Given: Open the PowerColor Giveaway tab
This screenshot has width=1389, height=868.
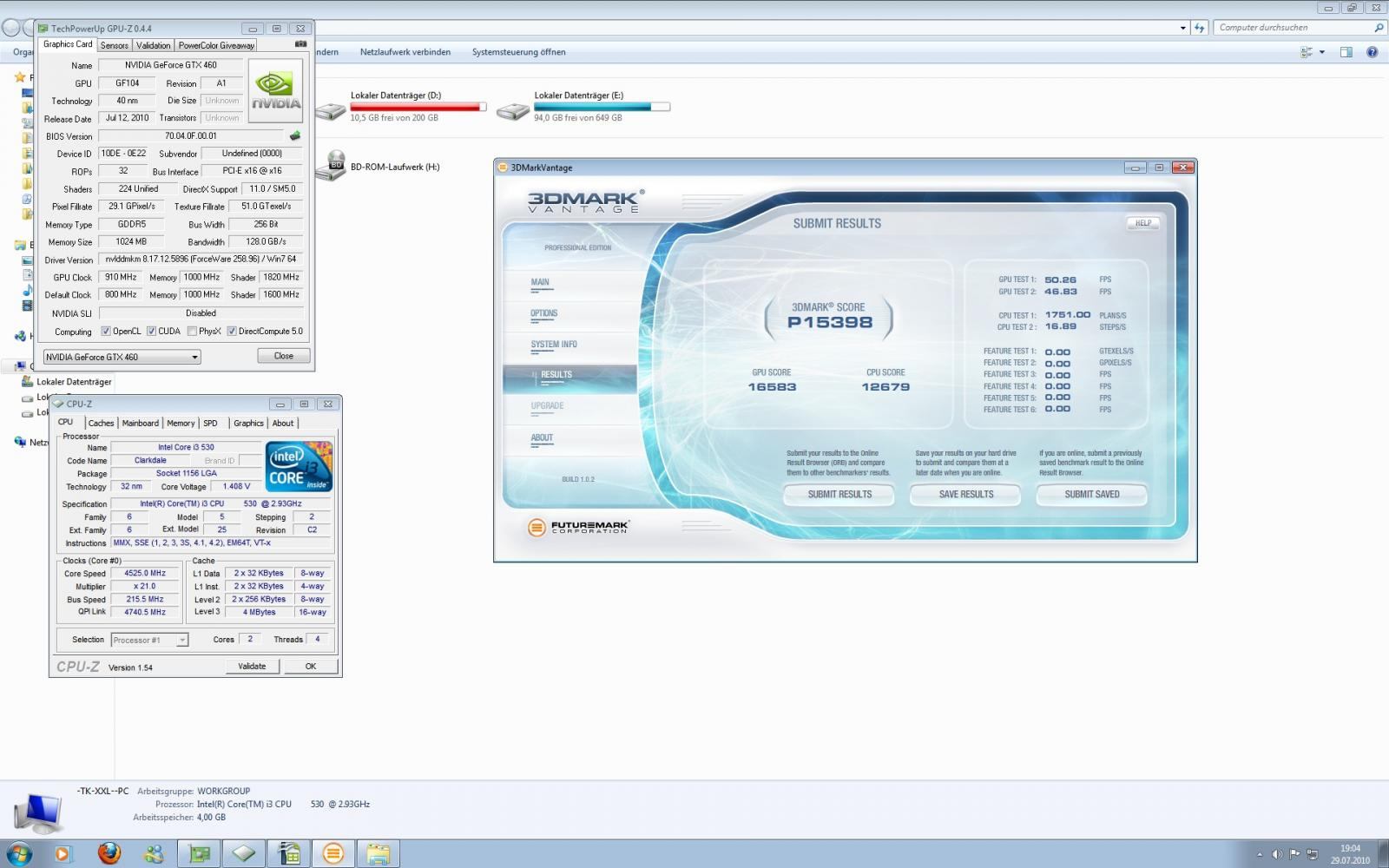Looking at the screenshot, I should point(216,45).
